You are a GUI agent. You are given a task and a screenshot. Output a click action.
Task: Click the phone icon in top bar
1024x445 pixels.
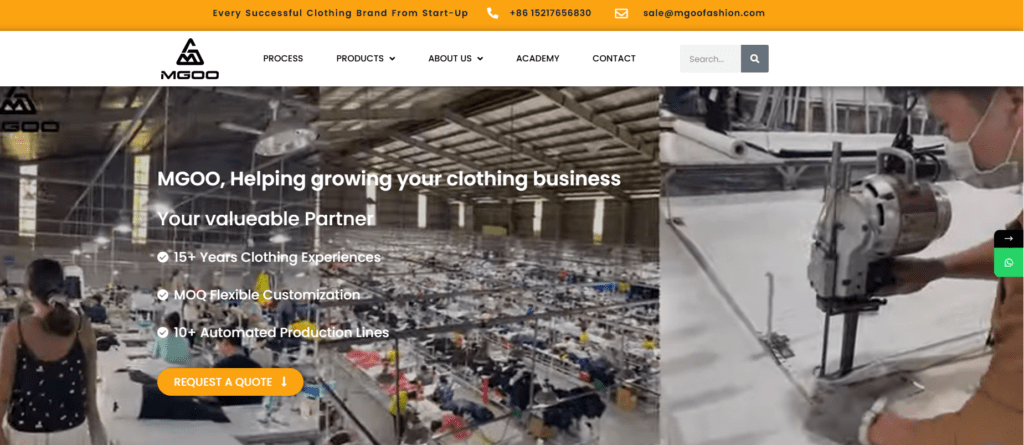point(492,13)
